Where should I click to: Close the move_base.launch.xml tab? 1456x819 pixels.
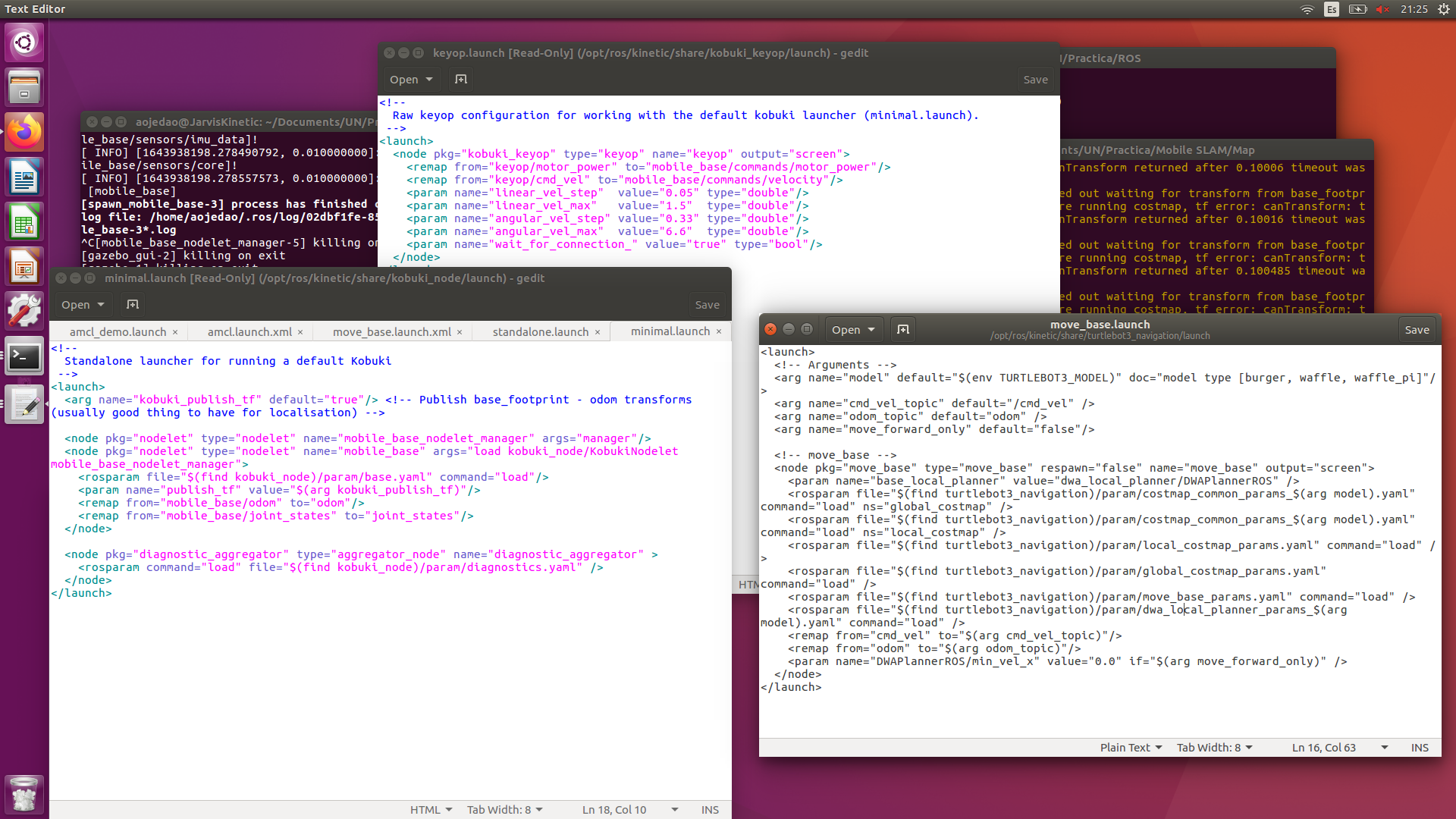(x=460, y=332)
